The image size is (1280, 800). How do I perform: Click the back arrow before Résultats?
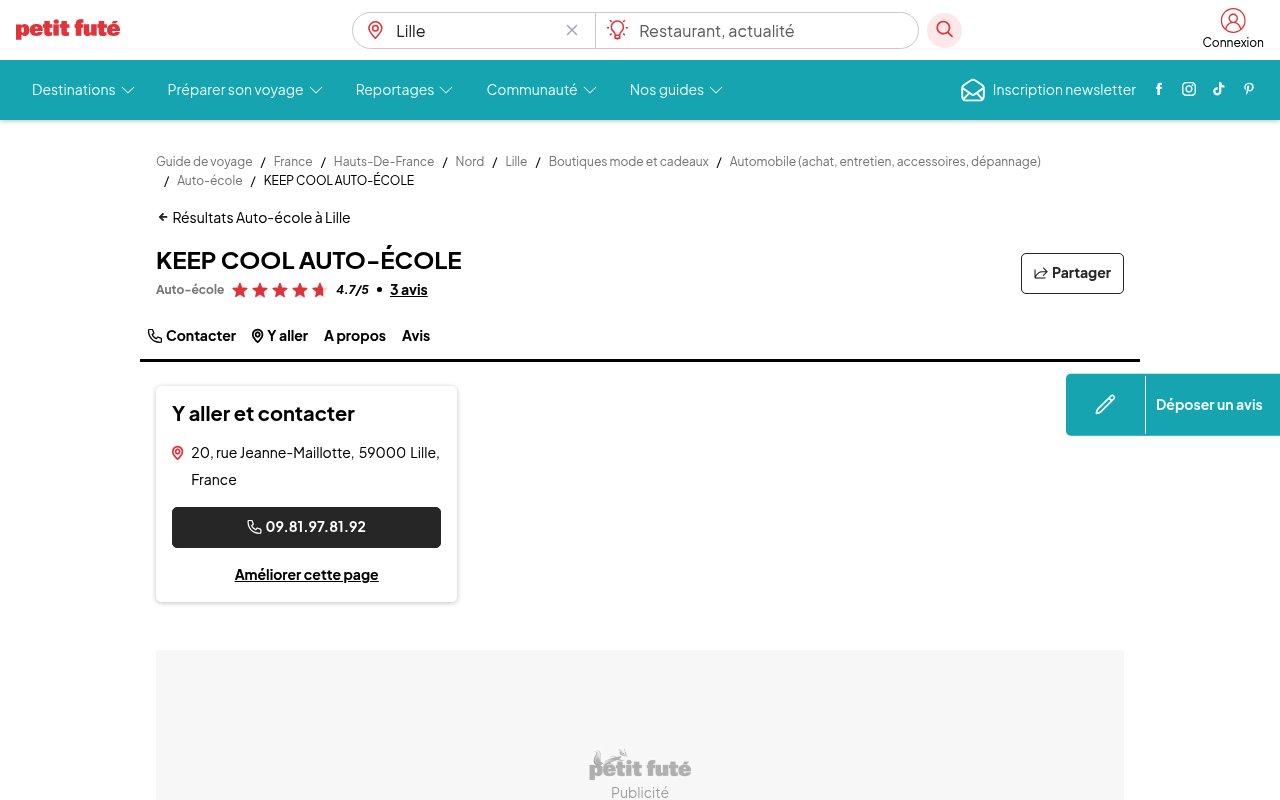[x=163, y=217]
